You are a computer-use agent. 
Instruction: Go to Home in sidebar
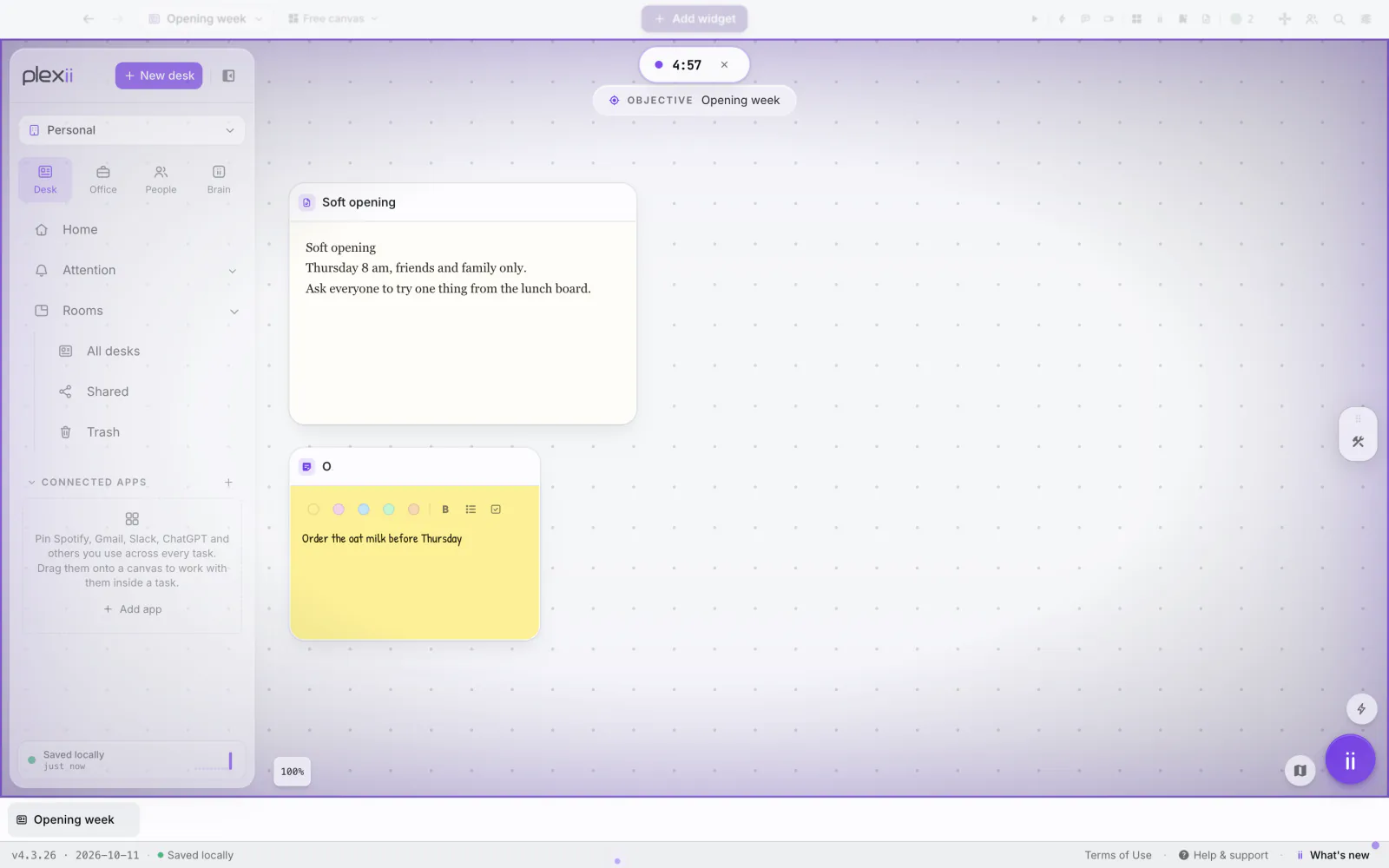click(x=132, y=230)
